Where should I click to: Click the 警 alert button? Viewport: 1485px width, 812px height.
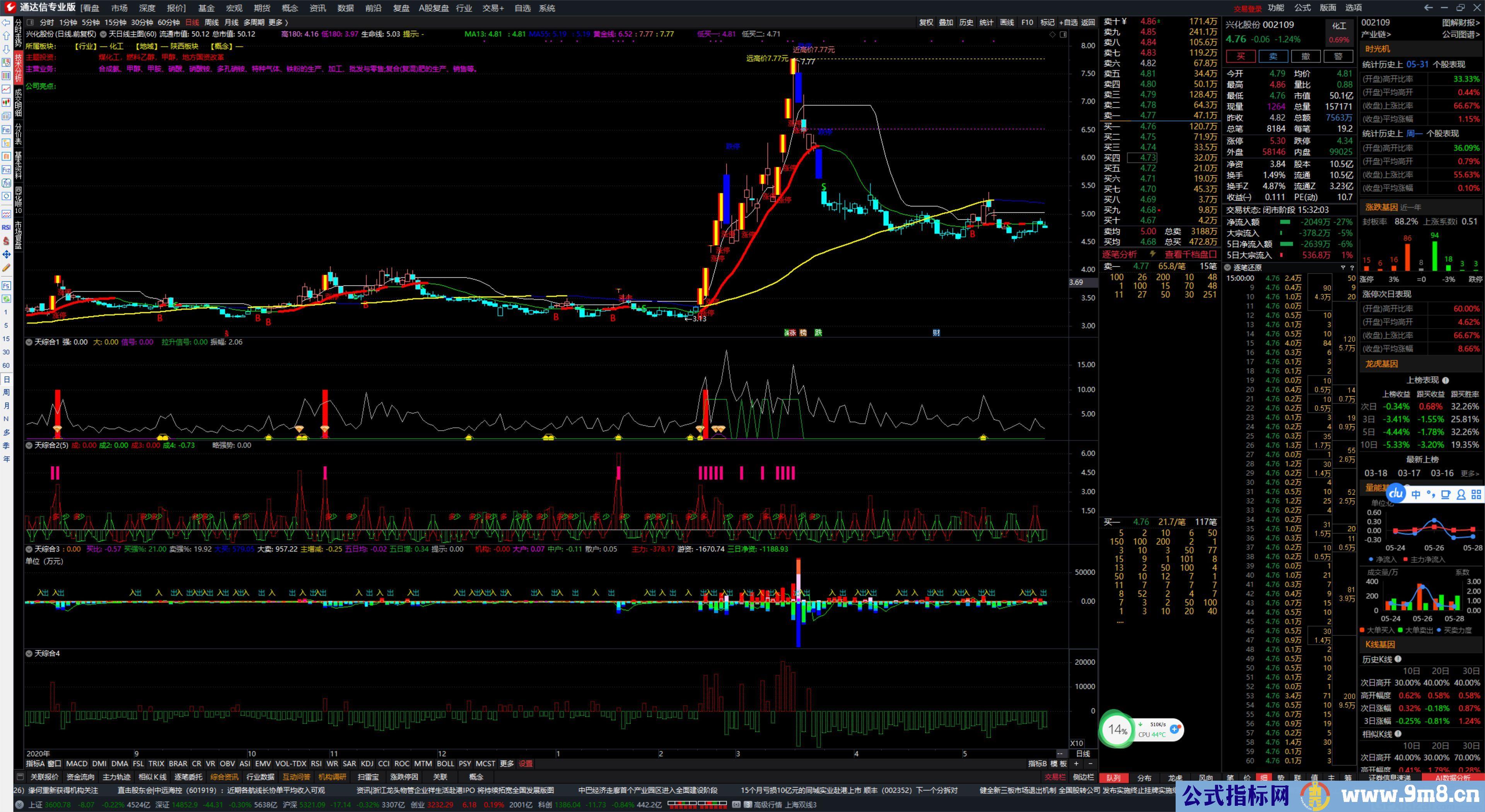(x=1338, y=56)
